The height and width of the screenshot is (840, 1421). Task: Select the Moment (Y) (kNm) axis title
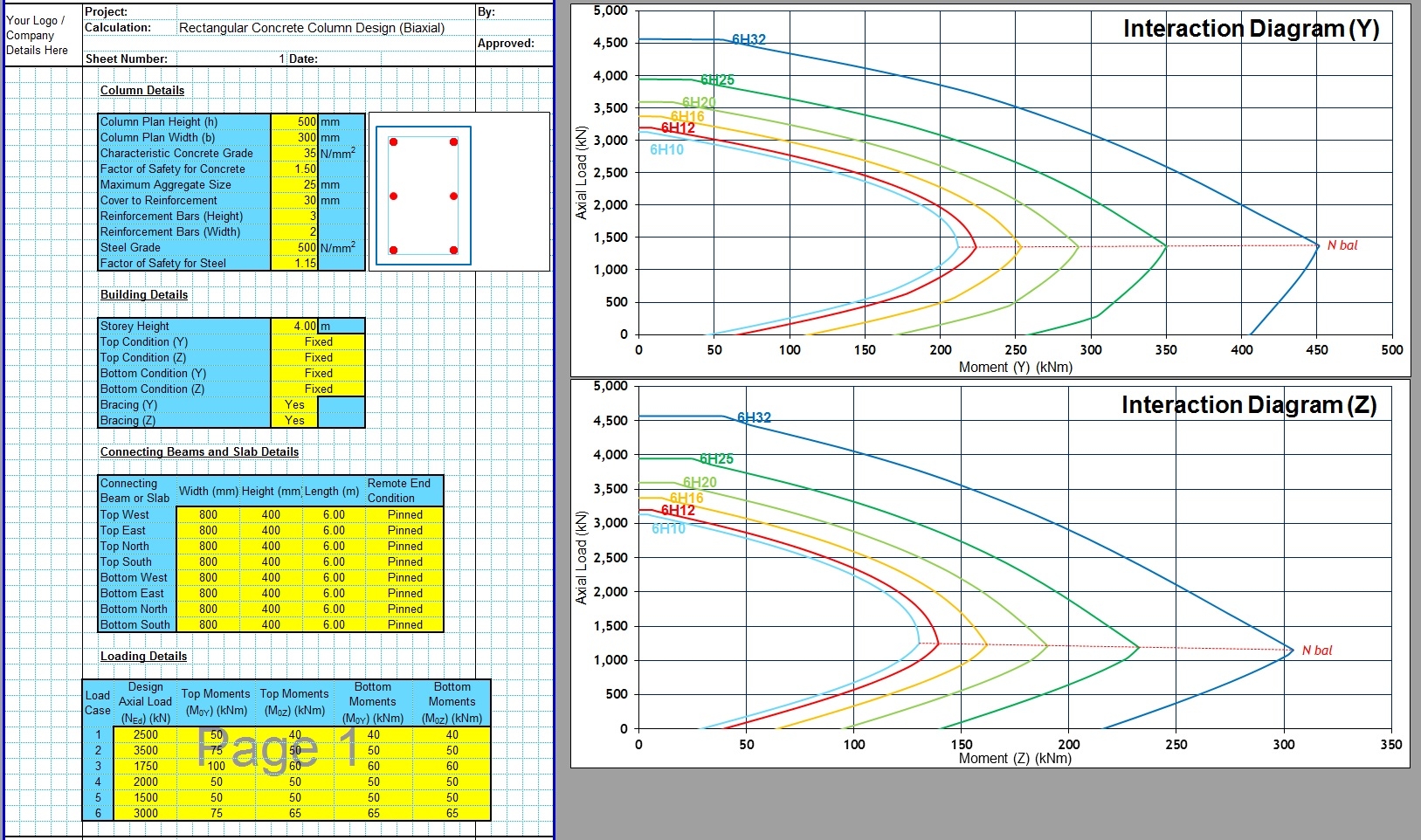tap(1015, 368)
